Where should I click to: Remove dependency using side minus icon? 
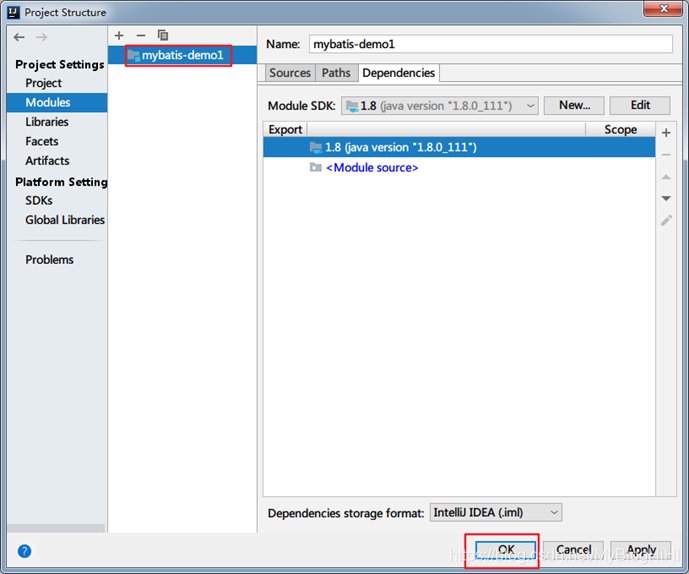666,155
